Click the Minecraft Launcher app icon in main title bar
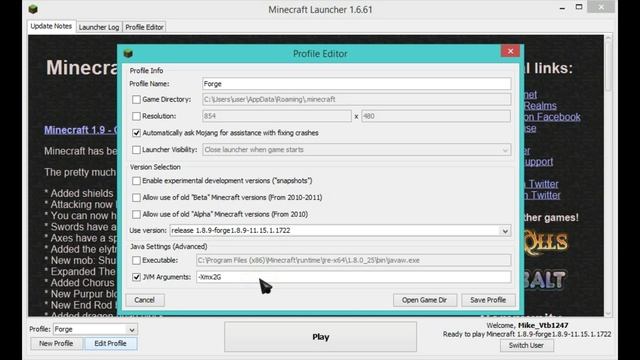This screenshot has width=640, height=360. tap(33, 9)
